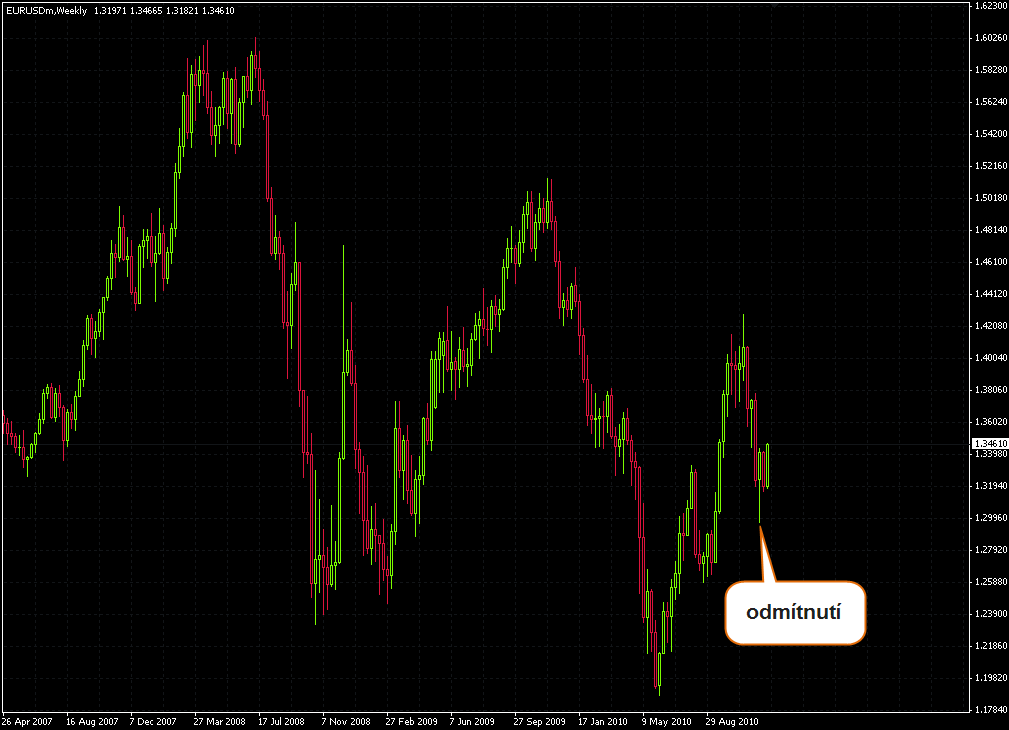
Task: Select the 17 Jan 2010 date label
Action: 602,722
